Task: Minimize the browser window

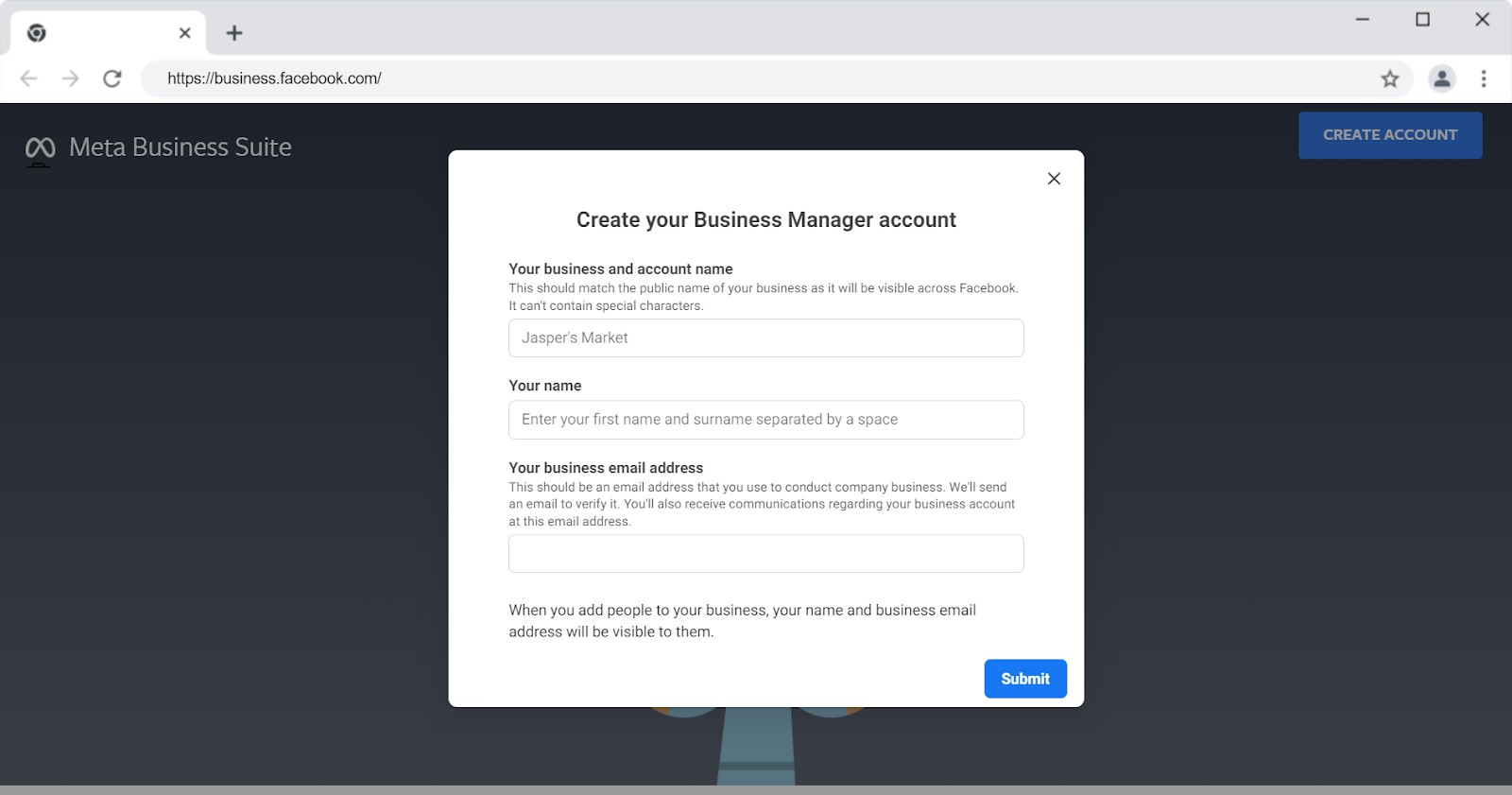Action: tap(1363, 20)
